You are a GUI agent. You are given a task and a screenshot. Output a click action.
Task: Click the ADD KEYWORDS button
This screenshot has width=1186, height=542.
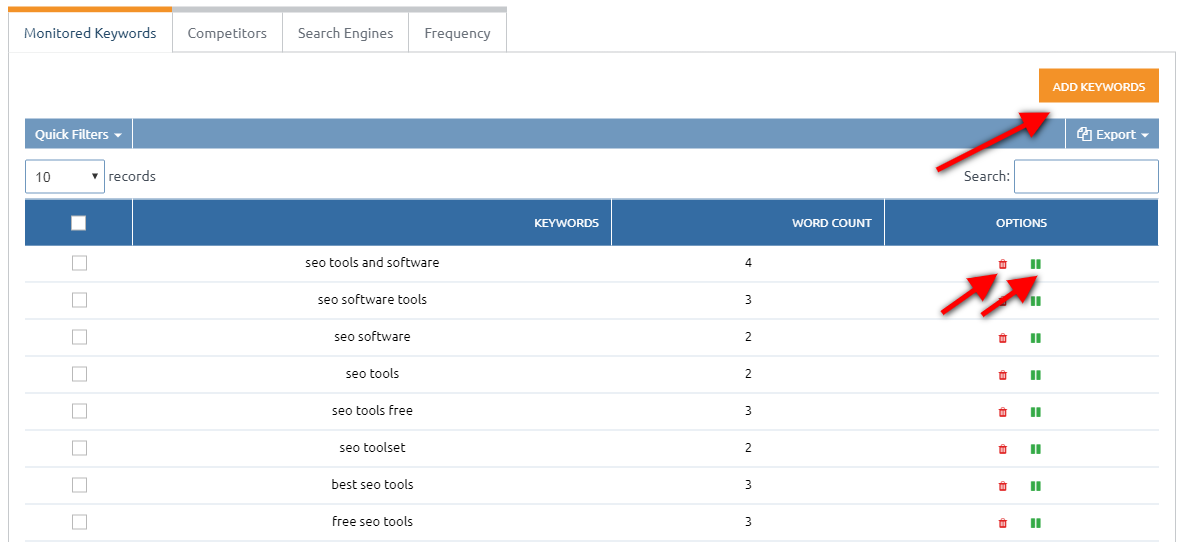[x=1099, y=87]
